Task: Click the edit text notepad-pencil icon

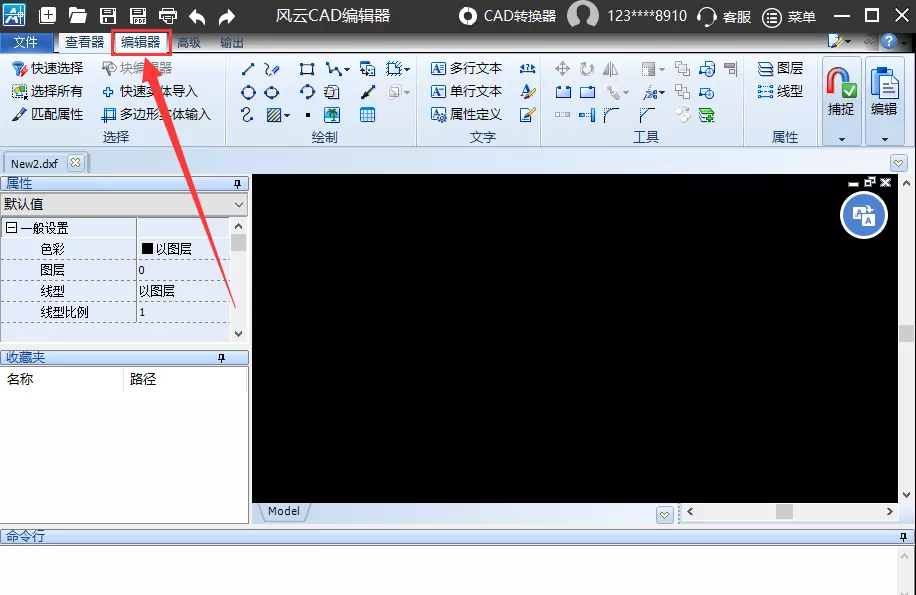Action: (527, 115)
